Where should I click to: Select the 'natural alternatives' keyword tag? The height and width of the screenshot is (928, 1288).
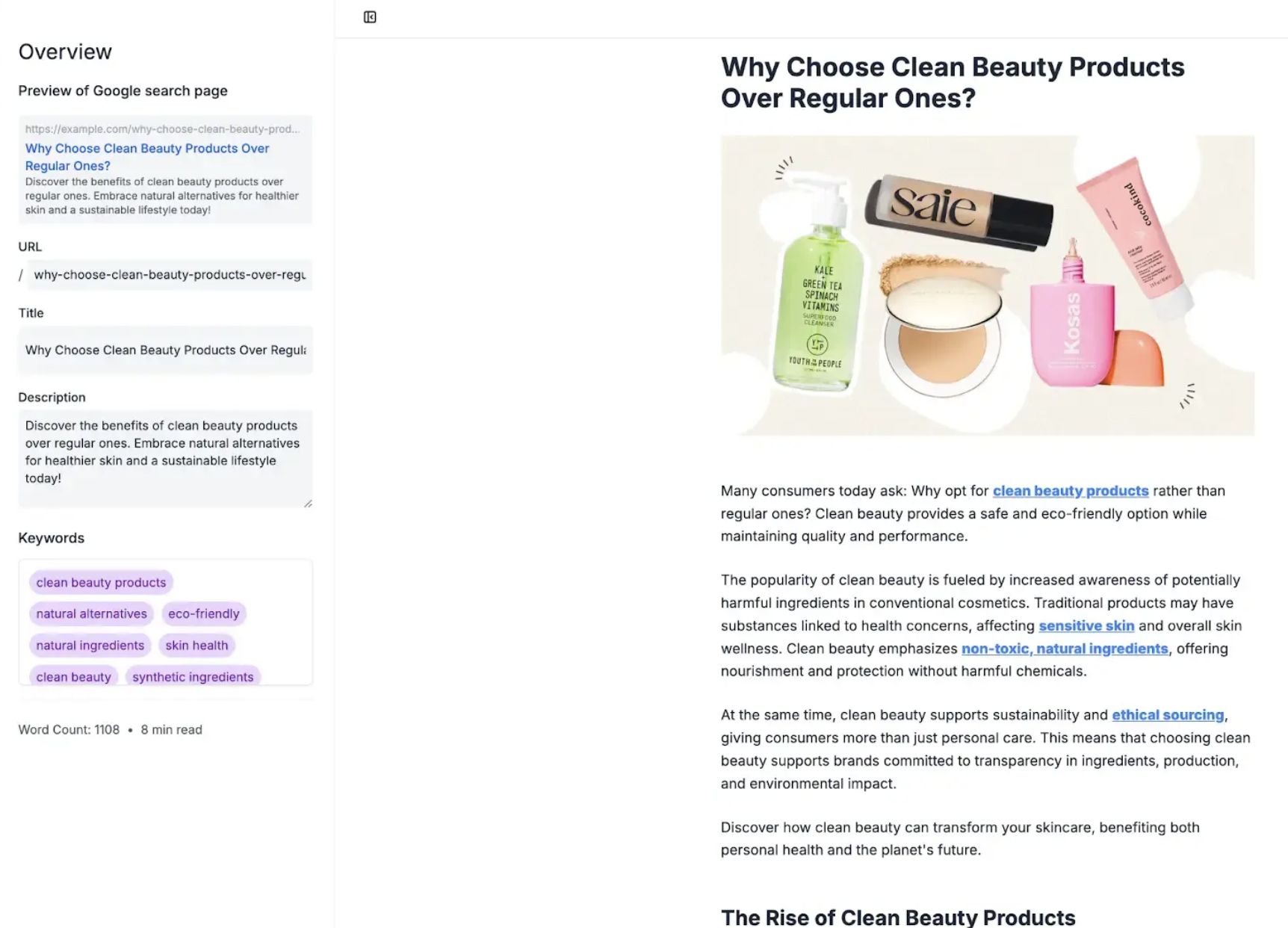coord(91,614)
